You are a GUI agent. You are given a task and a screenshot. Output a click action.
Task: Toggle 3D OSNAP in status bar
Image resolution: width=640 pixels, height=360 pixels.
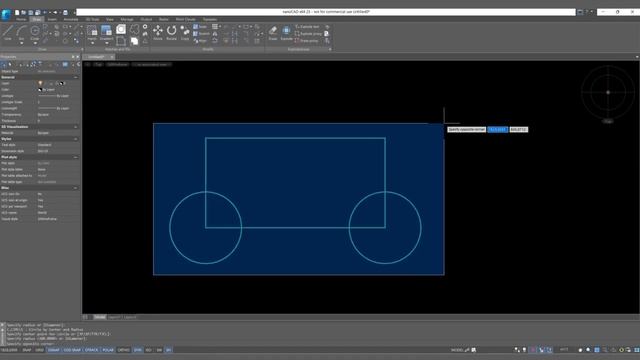[72, 350]
